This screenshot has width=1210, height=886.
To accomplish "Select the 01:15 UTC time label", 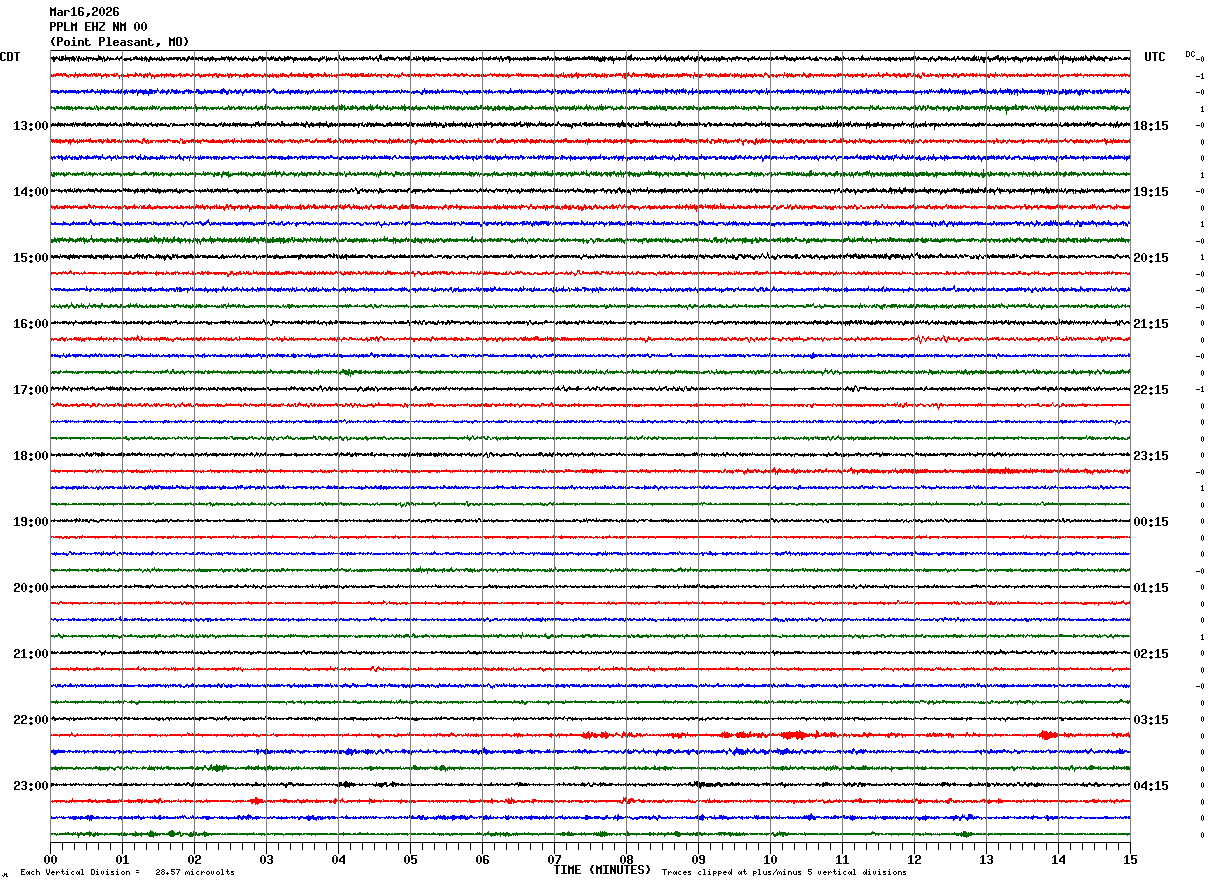I will pos(1151,588).
